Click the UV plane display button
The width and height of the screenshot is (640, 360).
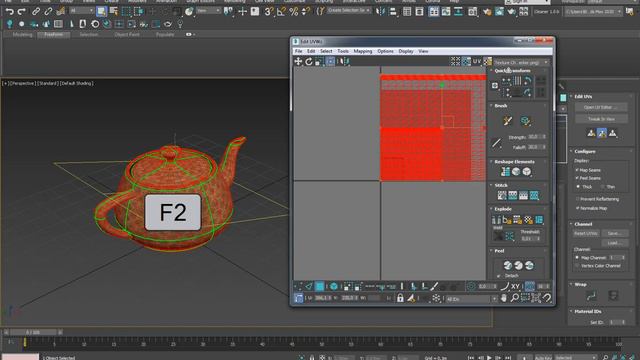[x=477, y=62]
